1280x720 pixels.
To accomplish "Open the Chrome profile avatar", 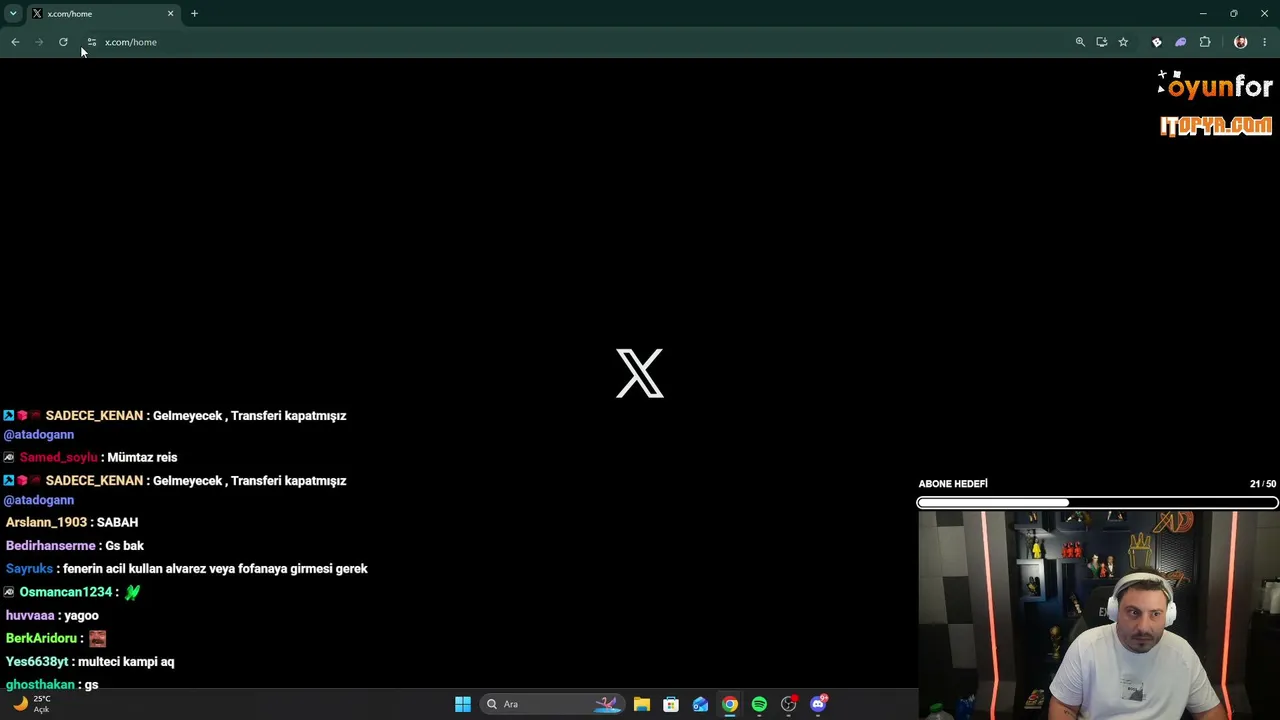I will click(x=1241, y=42).
